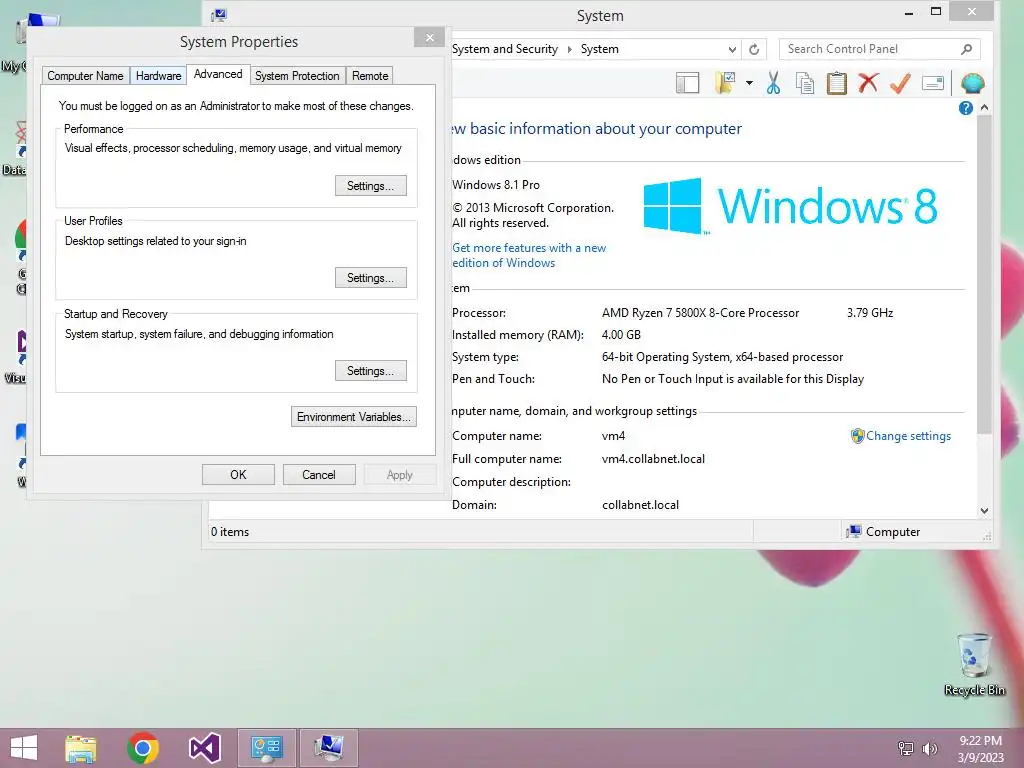Click the Control Panel taskbar button
Screen dimensions: 1024x768
coord(266,748)
